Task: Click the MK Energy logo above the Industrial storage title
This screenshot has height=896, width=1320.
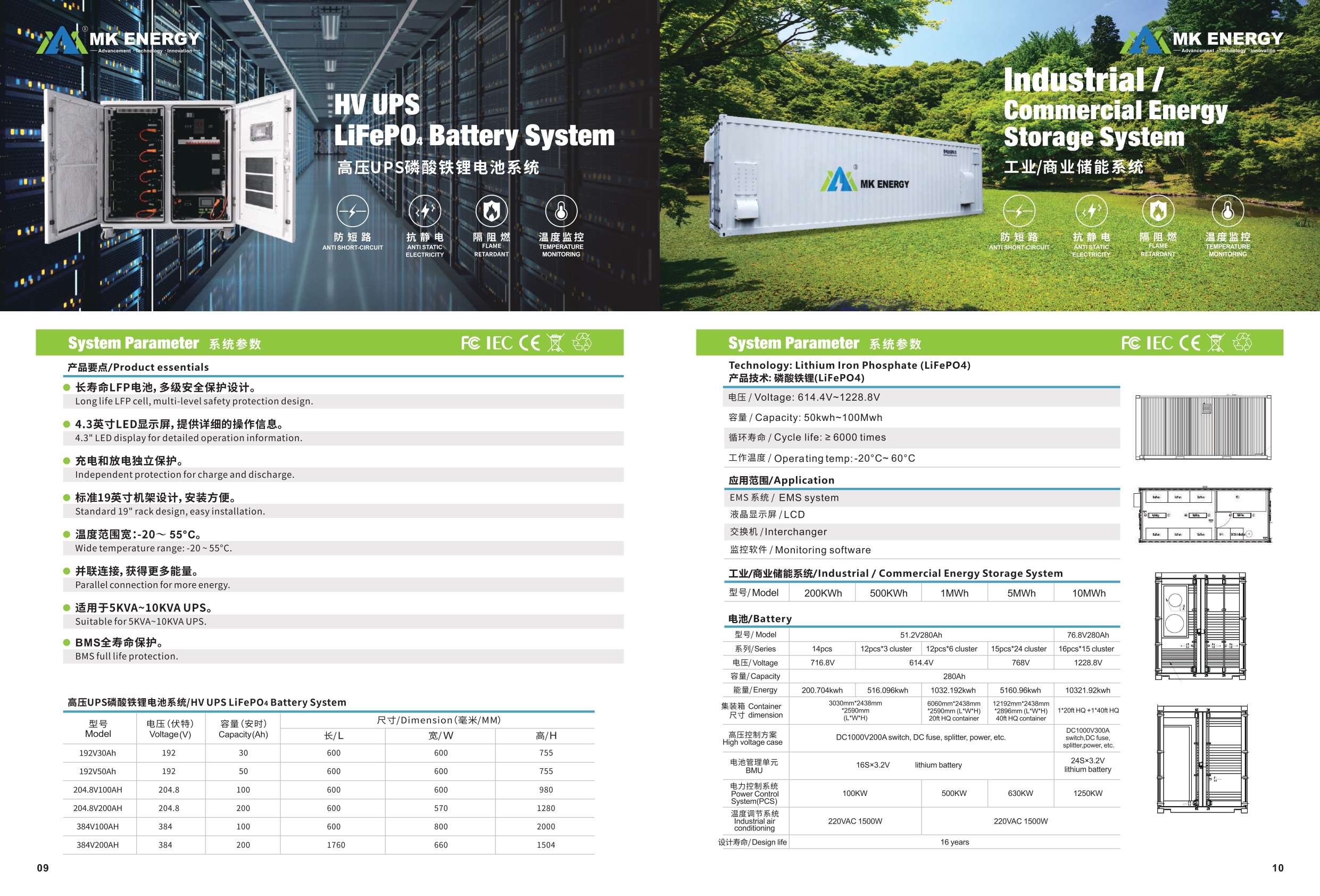Action: 1201,40
